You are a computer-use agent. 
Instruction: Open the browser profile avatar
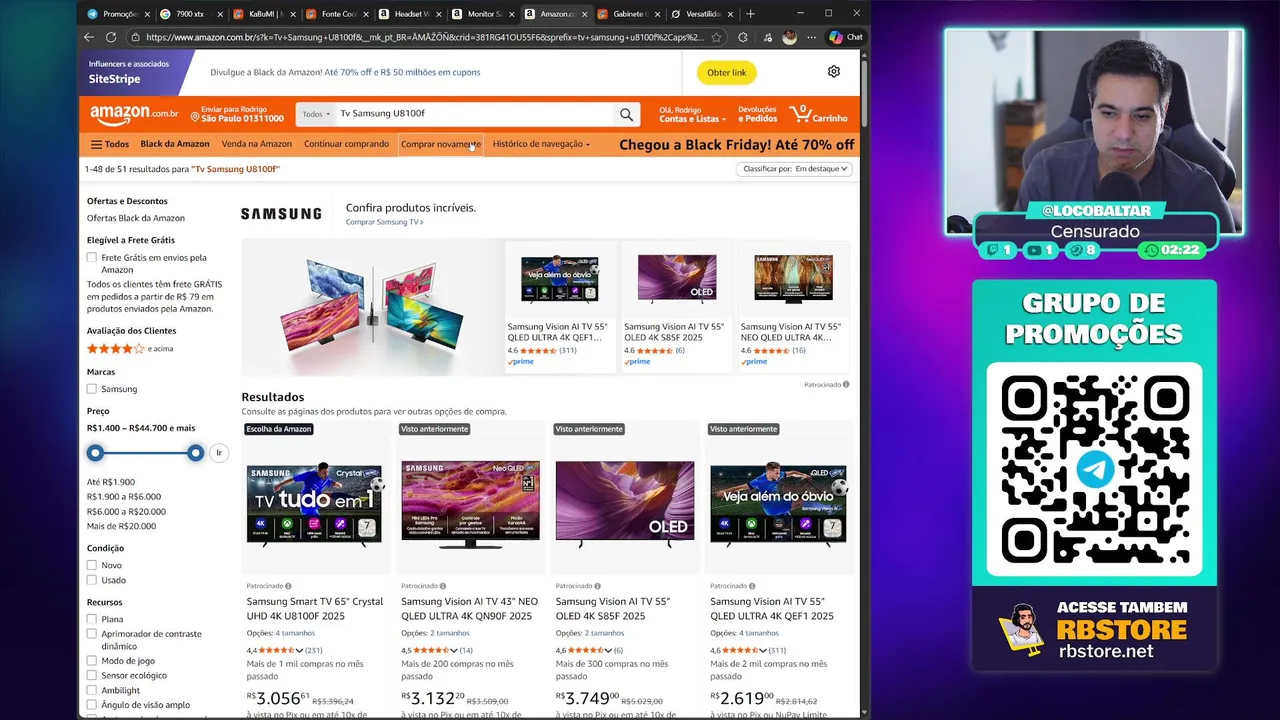[790, 37]
